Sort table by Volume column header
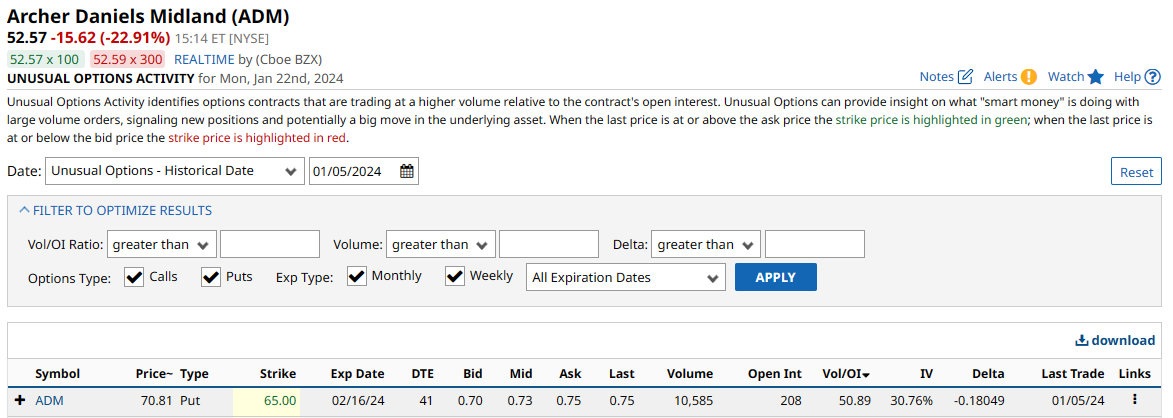 click(690, 374)
